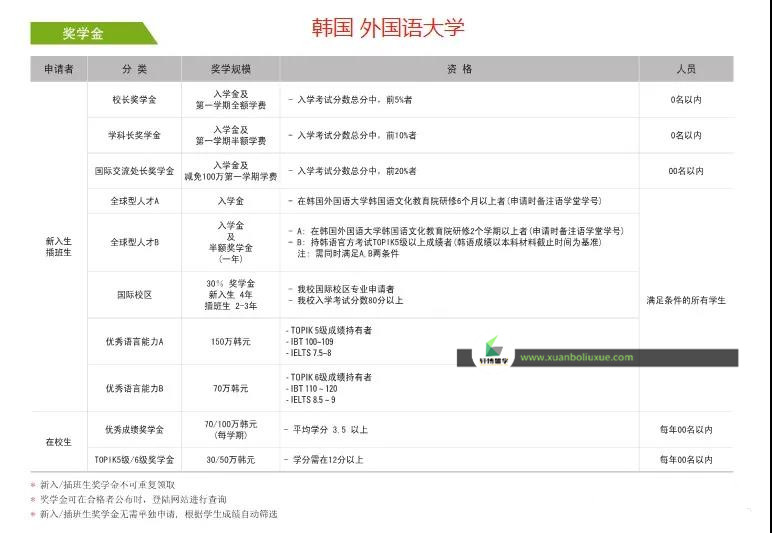Viewport: 772px width, 533px height.
Task: Click the 在校生 applicant cell
Action: 59,442
